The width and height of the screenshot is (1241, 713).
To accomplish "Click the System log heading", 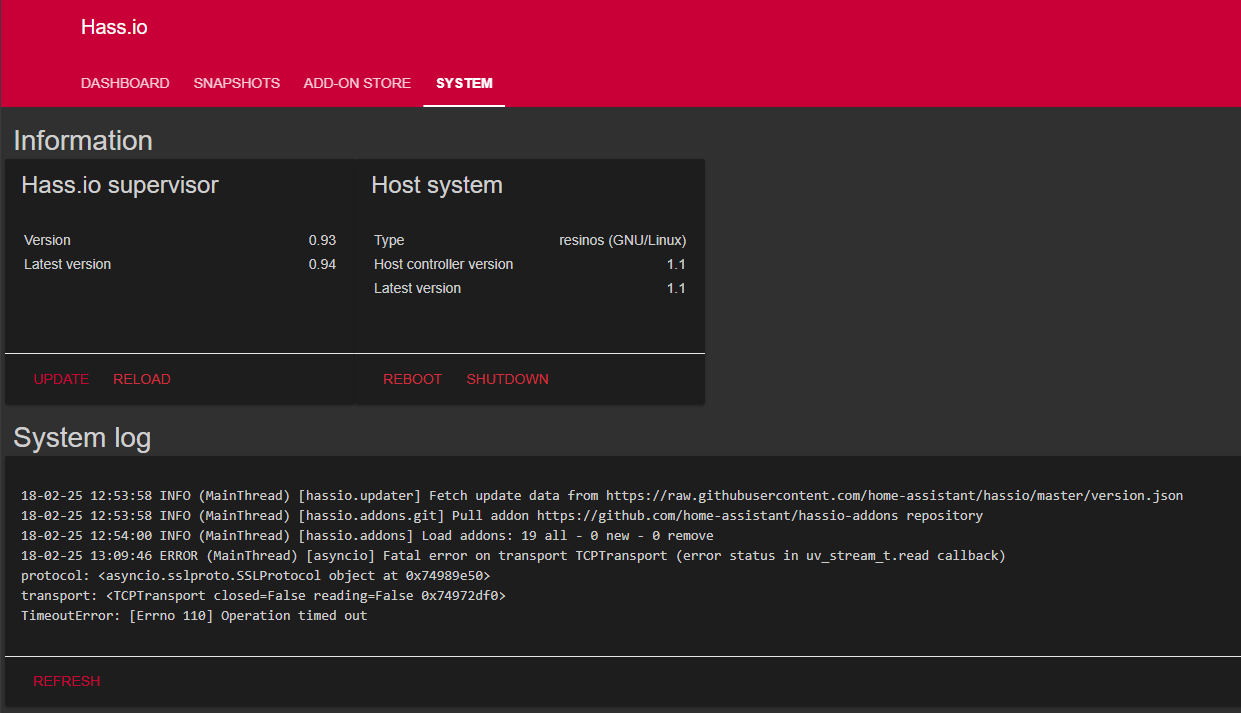I will (x=82, y=438).
